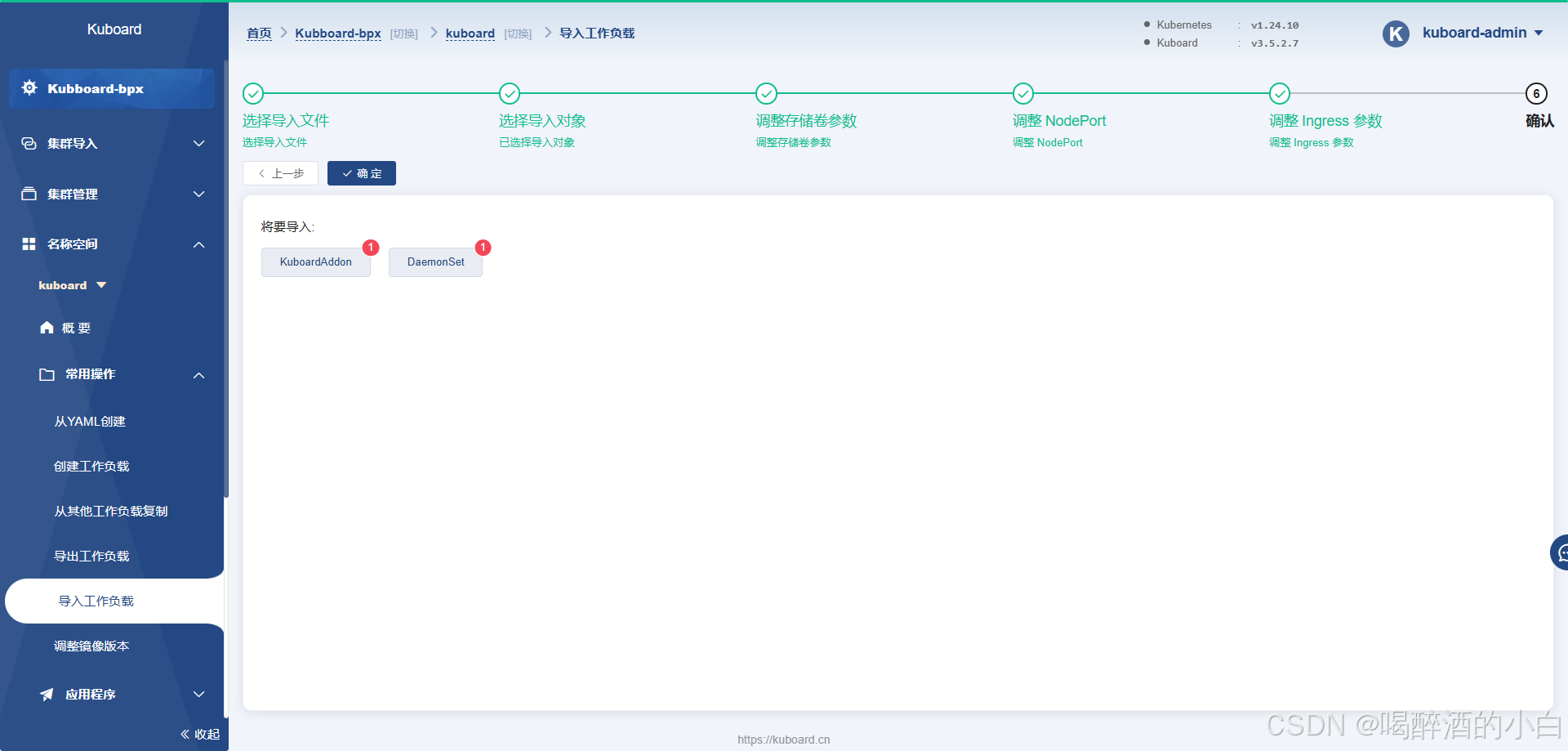Click the 概要 home icon
Viewport: 1568px width, 751px height.
click(47, 328)
